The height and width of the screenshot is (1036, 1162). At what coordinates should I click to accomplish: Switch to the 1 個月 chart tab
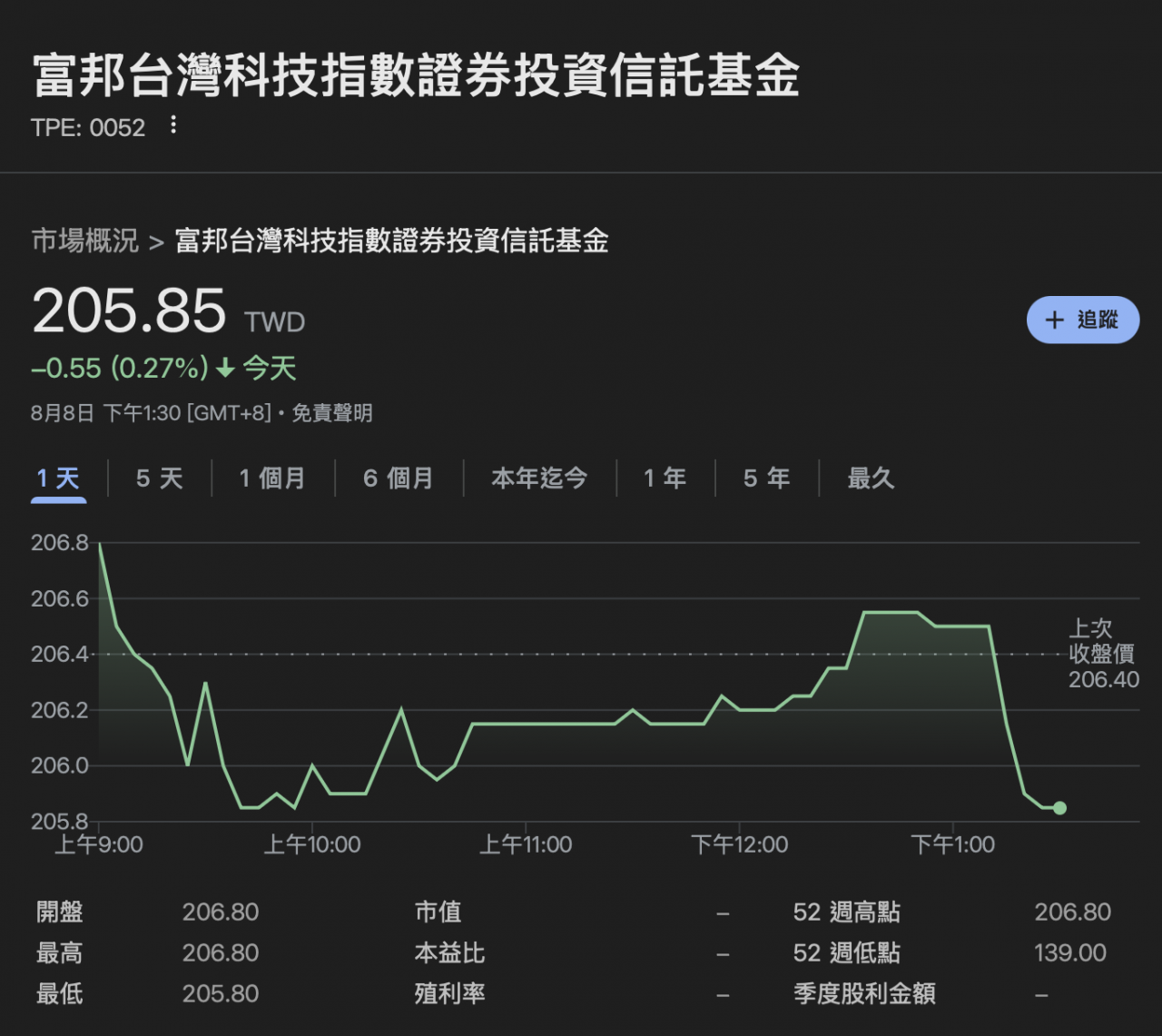272,479
